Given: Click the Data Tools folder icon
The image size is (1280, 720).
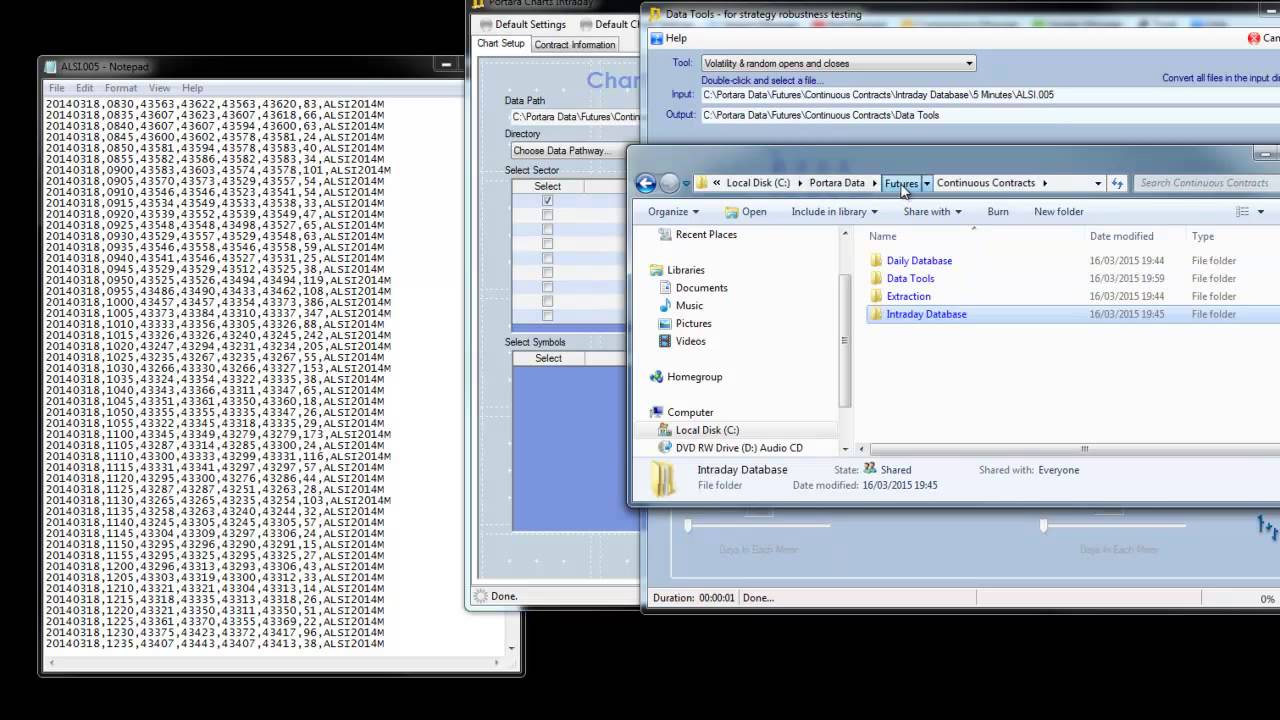Looking at the screenshot, I should (875, 279).
